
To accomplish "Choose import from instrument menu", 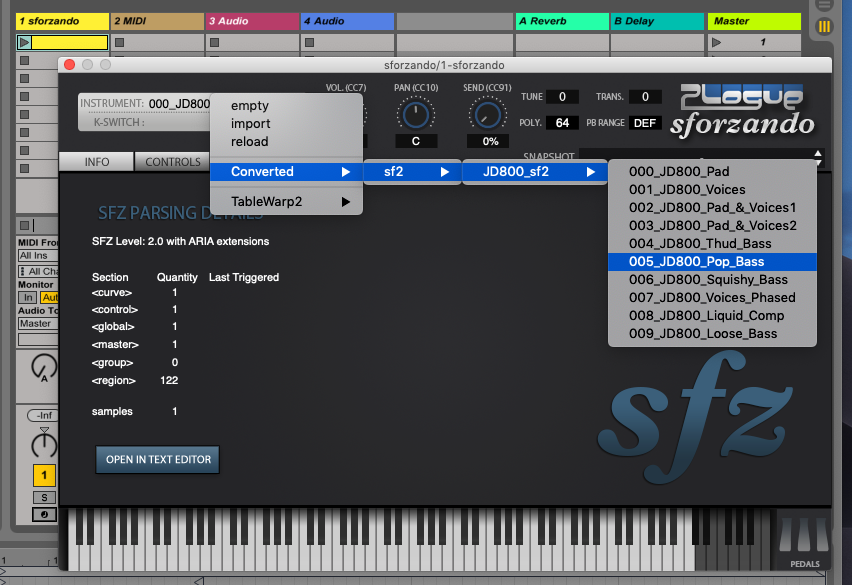I will click(286, 123).
